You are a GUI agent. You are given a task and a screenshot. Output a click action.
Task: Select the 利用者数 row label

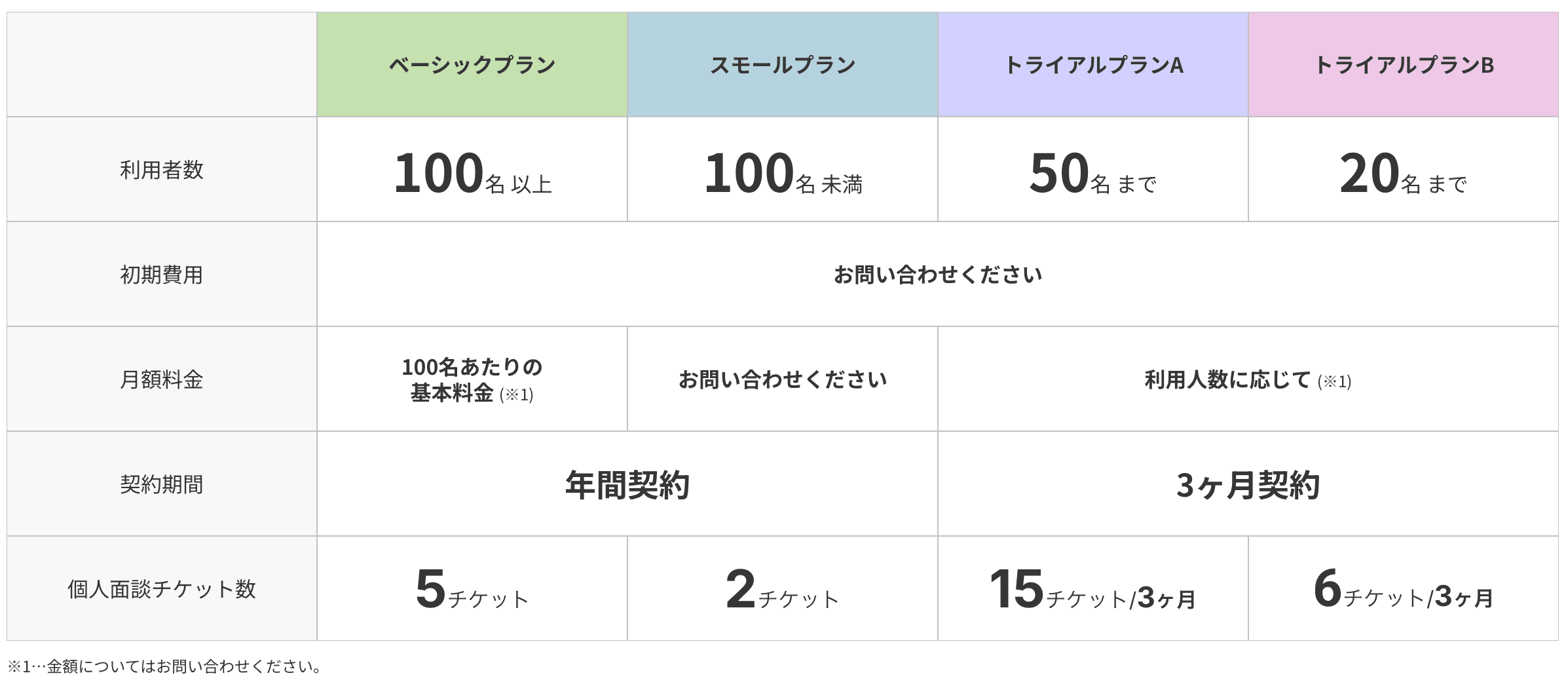(x=162, y=169)
